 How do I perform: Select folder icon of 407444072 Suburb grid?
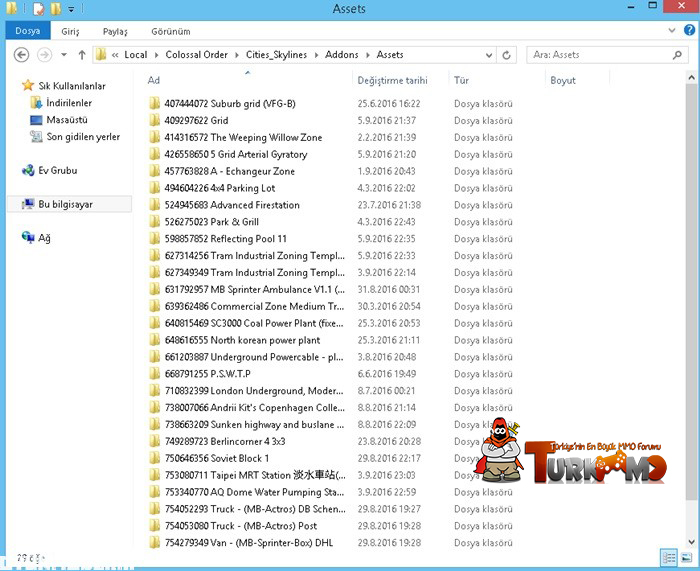pyautogui.click(x=154, y=104)
